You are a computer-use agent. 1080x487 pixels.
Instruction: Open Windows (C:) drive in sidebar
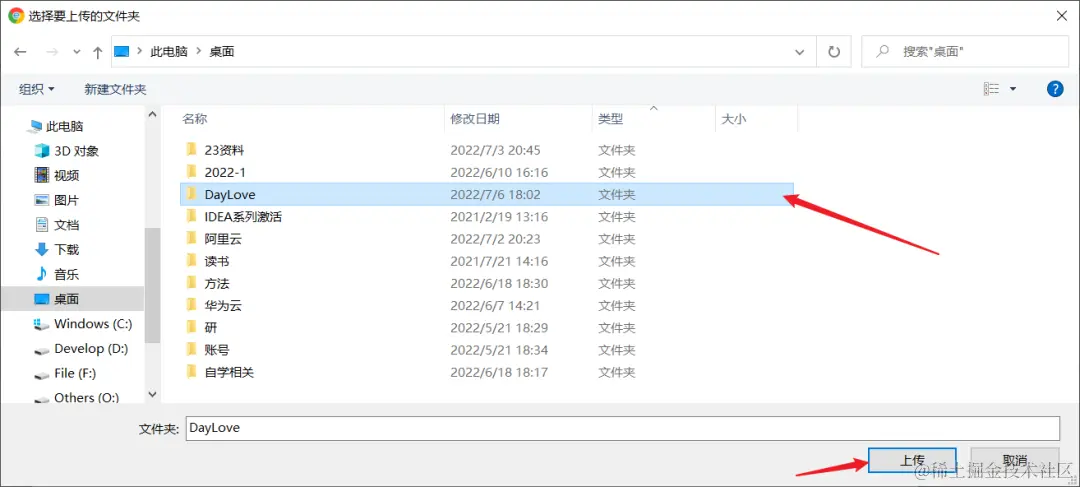[x=93, y=324]
